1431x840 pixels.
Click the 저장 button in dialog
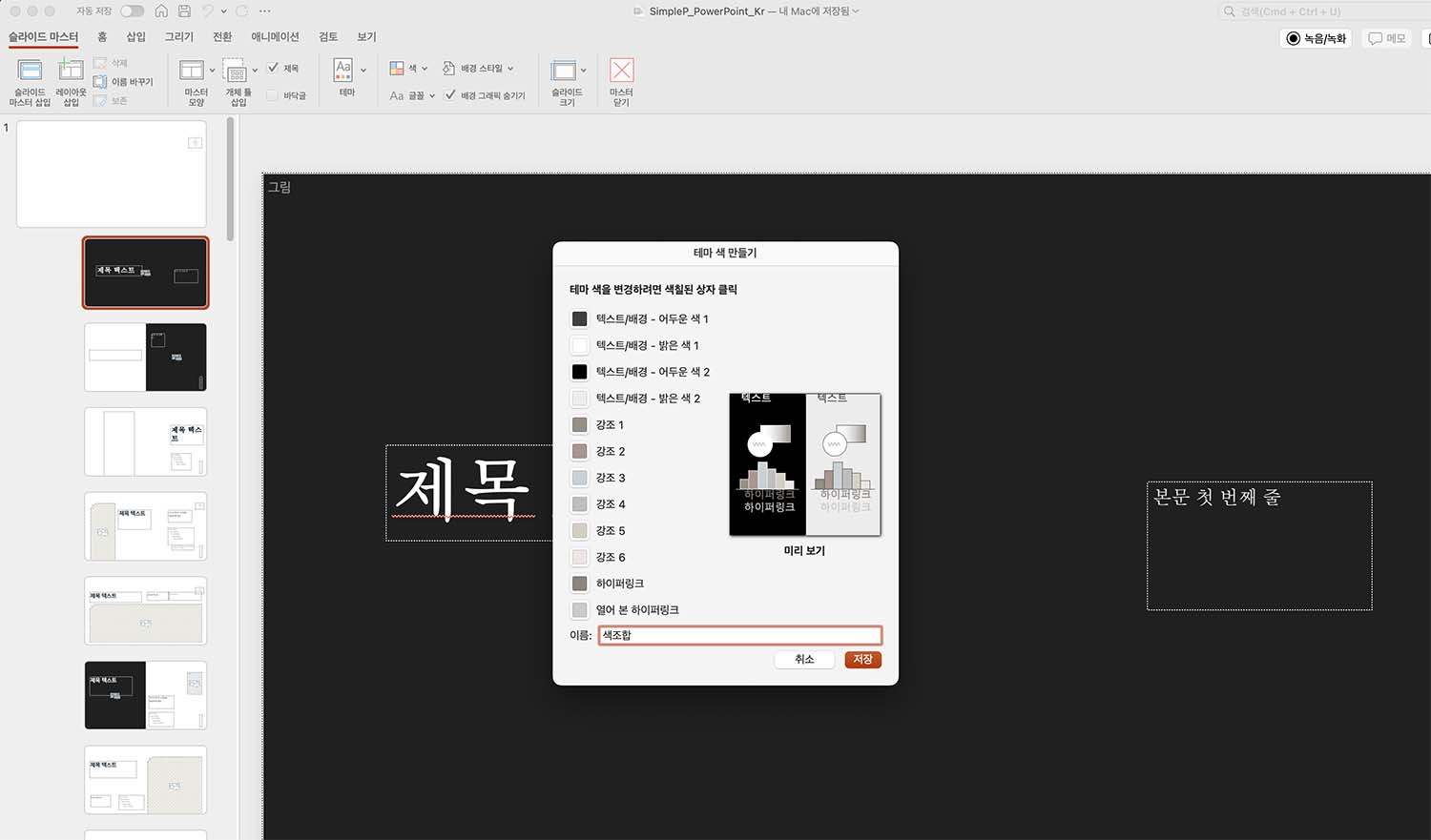pos(862,659)
